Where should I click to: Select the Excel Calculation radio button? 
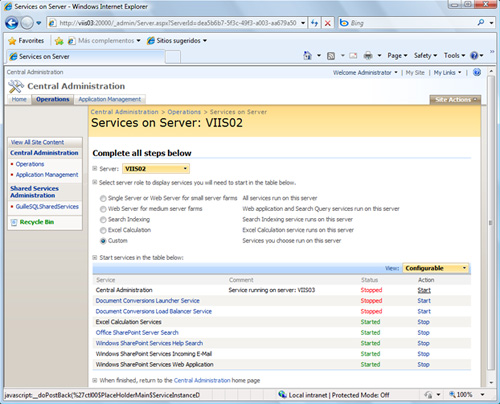103,231
